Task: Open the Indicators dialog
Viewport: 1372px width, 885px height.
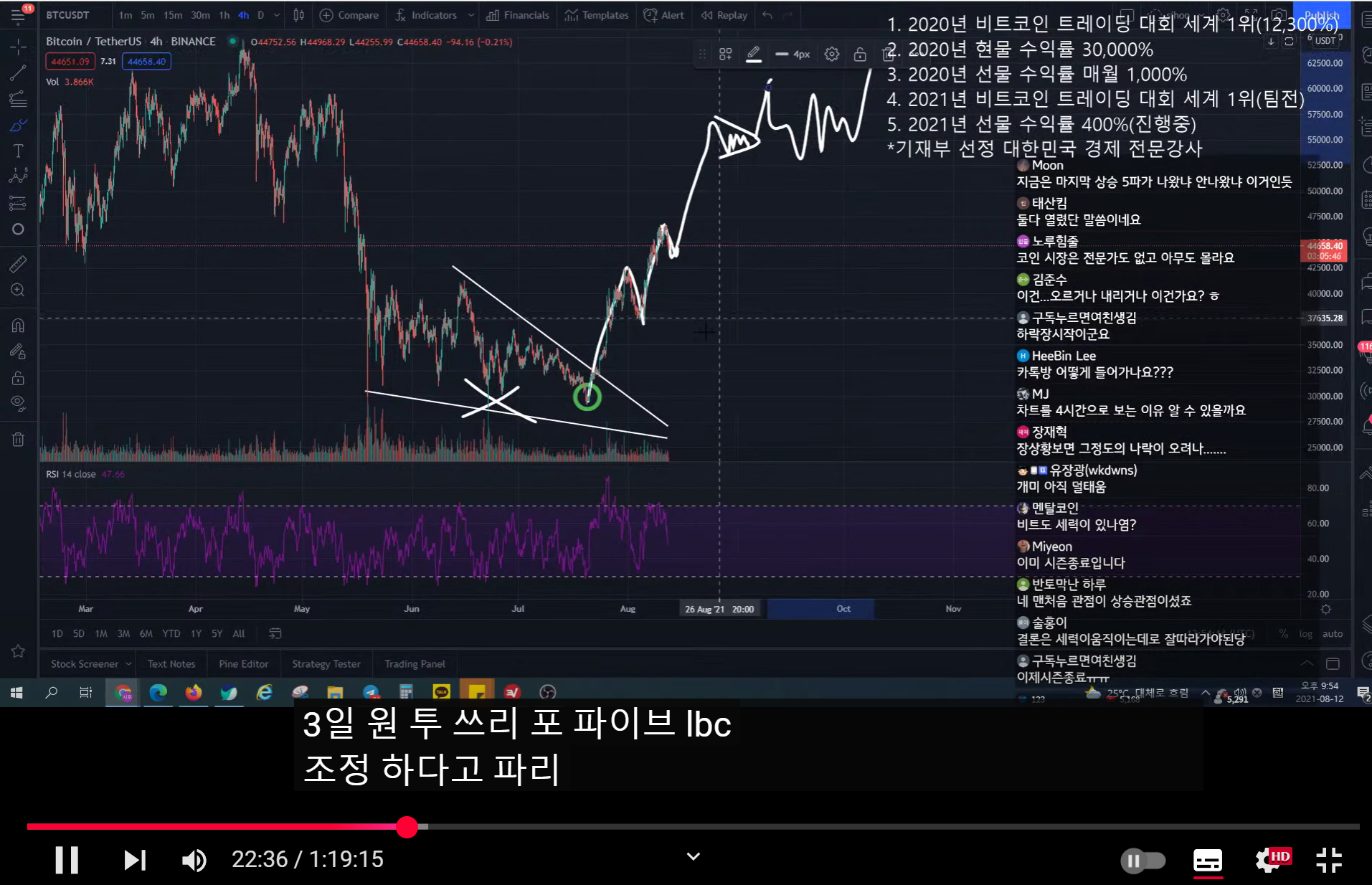Action: click(426, 15)
